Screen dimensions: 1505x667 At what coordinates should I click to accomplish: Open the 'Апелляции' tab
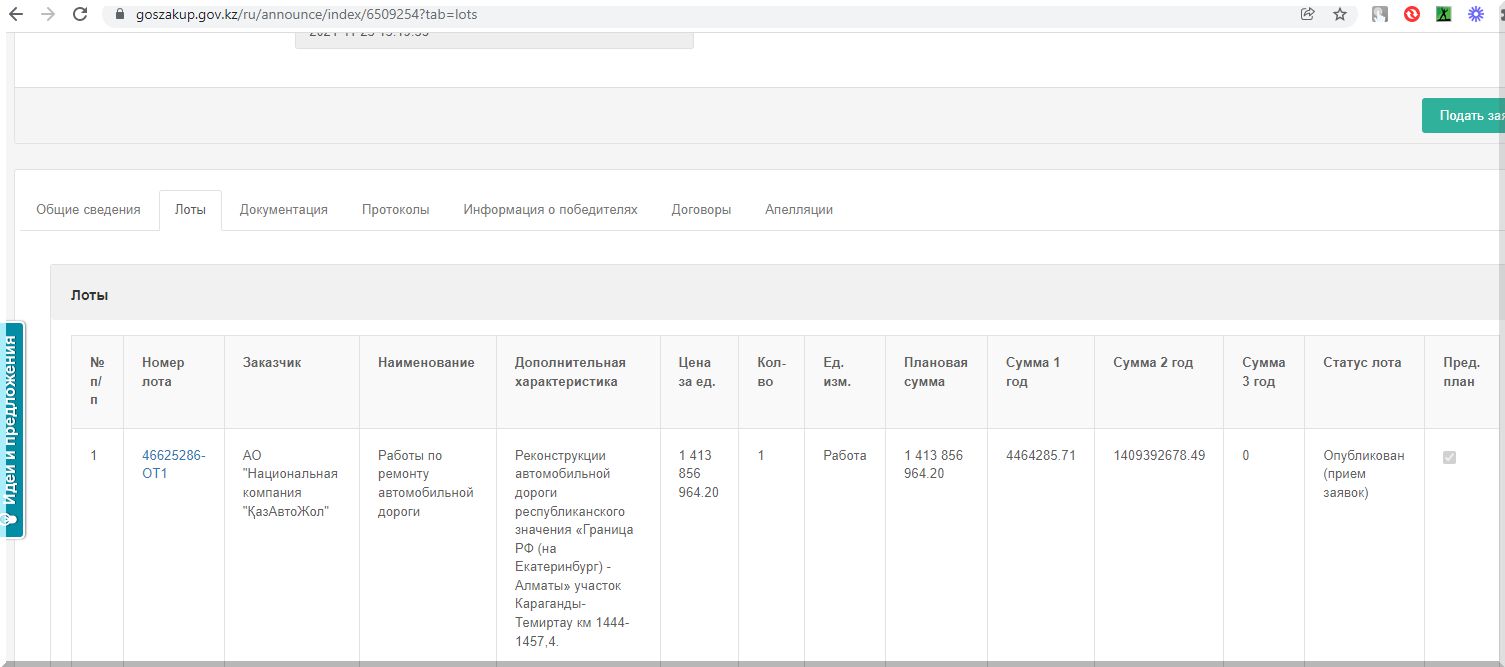799,210
